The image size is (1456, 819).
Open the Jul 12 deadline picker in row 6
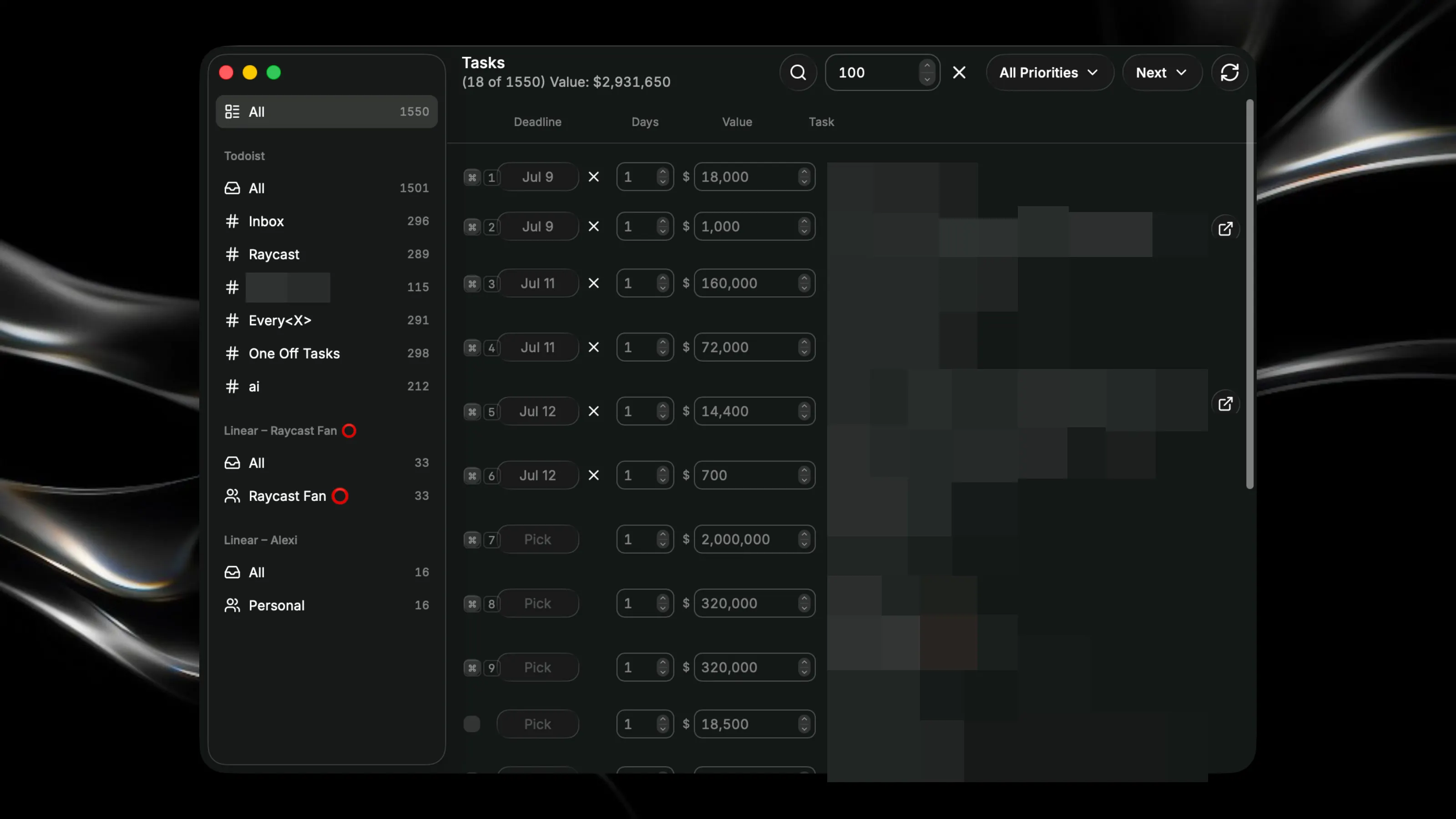(537, 475)
